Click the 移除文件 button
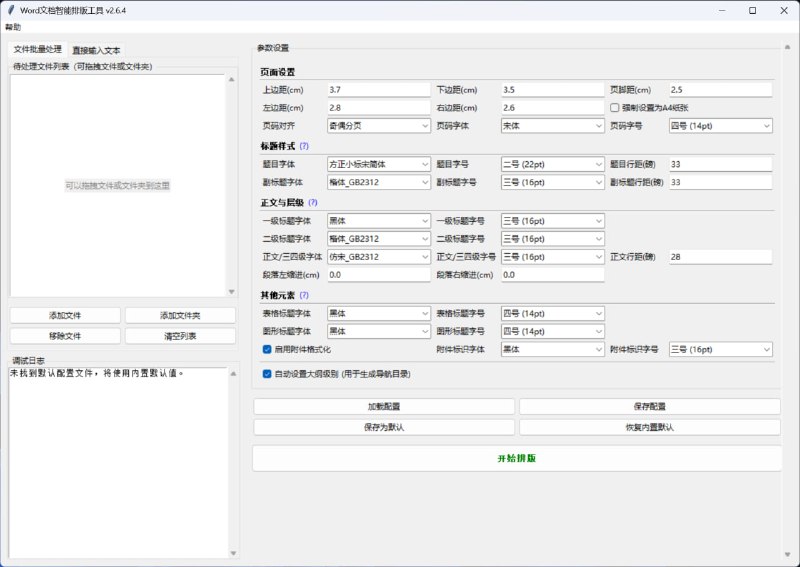The image size is (800, 567). pyautogui.click(x=65, y=336)
